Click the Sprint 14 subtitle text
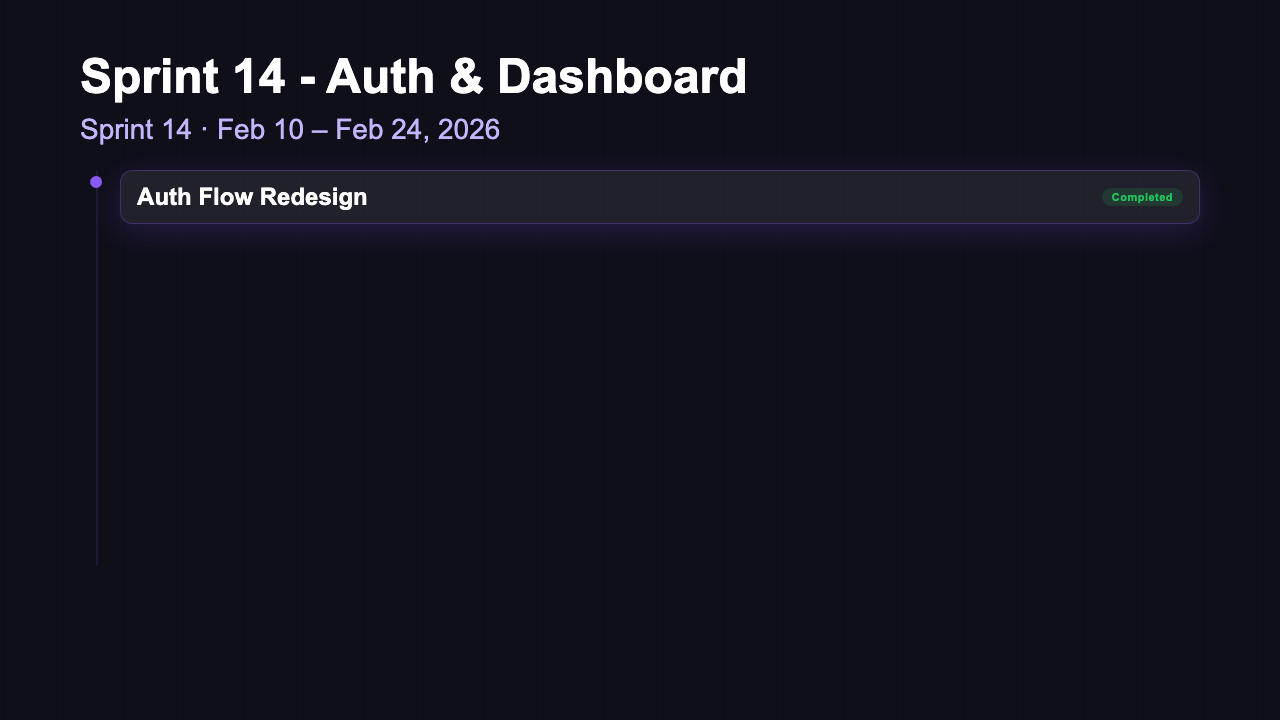The width and height of the screenshot is (1280, 720). pyautogui.click(x=136, y=129)
